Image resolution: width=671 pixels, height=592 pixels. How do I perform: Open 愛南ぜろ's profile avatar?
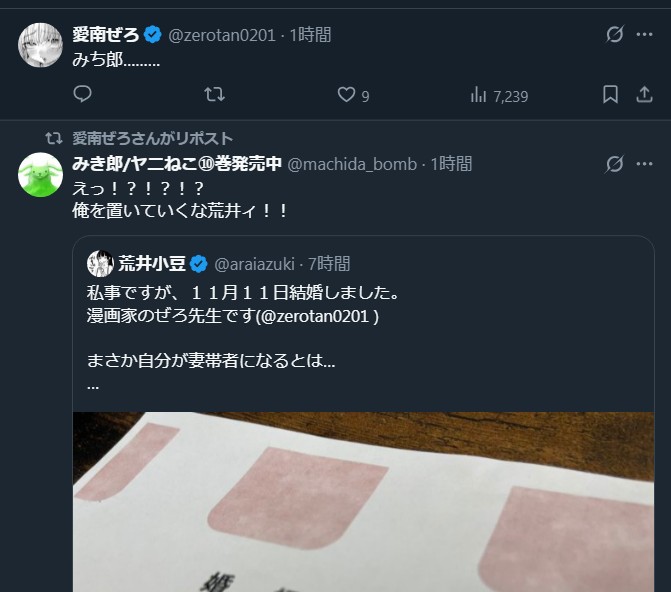(40, 45)
